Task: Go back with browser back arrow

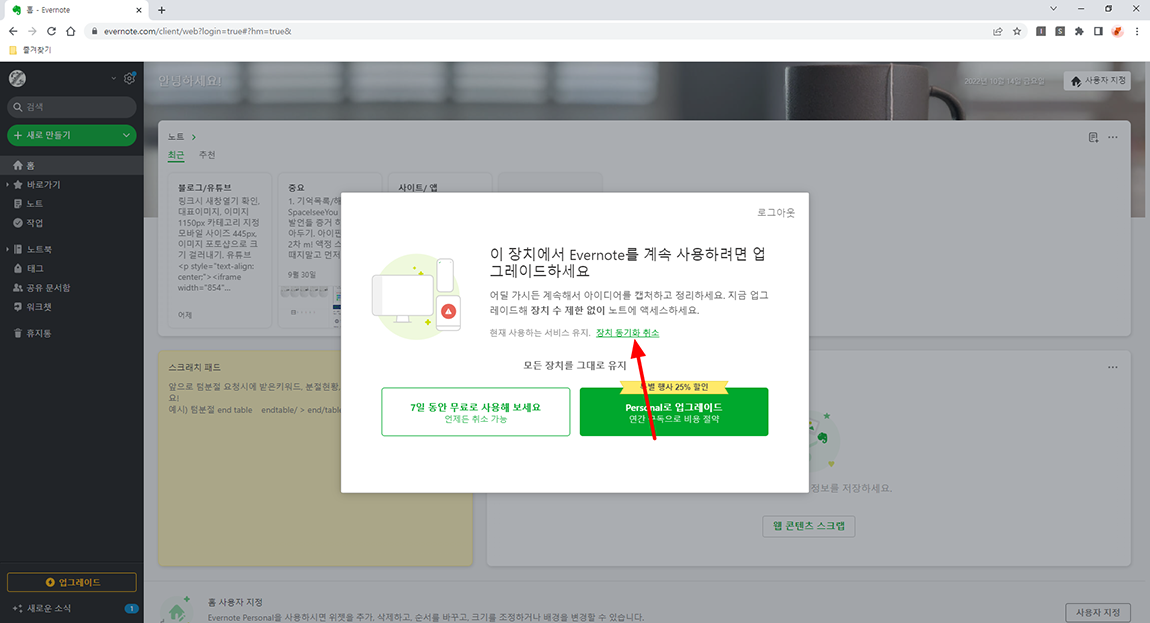Action: tap(13, 32)
